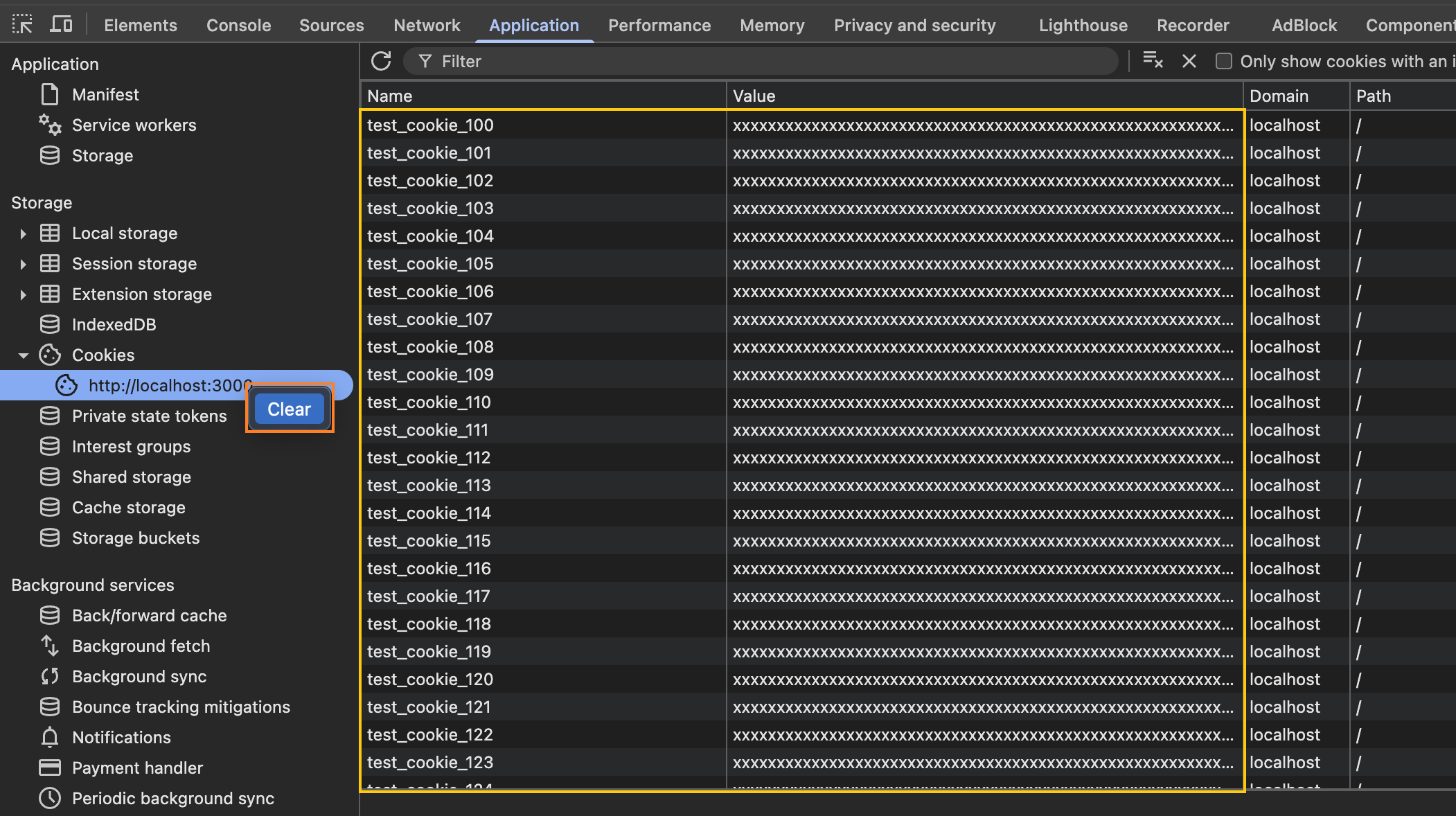Click the IndexedDB database icon

(50, 324)
